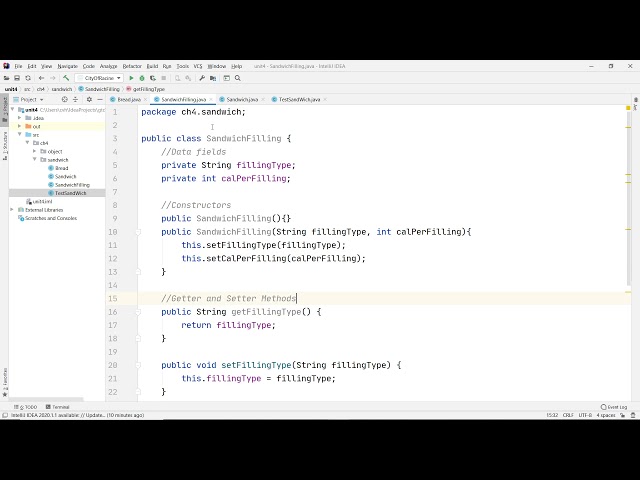The height and width of the screenshot is (480, 640).
Task: Start debugging with the bug icon
Action: 142,78
